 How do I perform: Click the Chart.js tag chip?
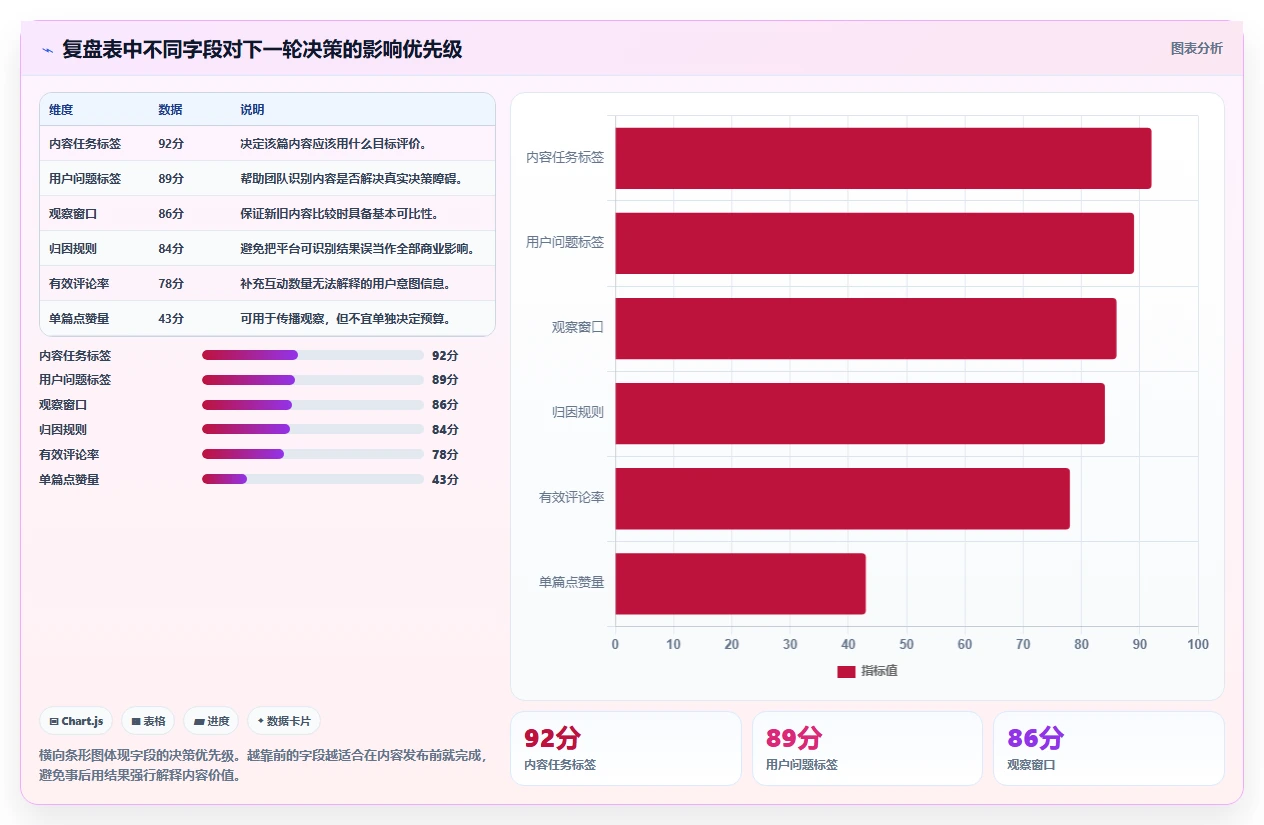click(x=76, y=721)
